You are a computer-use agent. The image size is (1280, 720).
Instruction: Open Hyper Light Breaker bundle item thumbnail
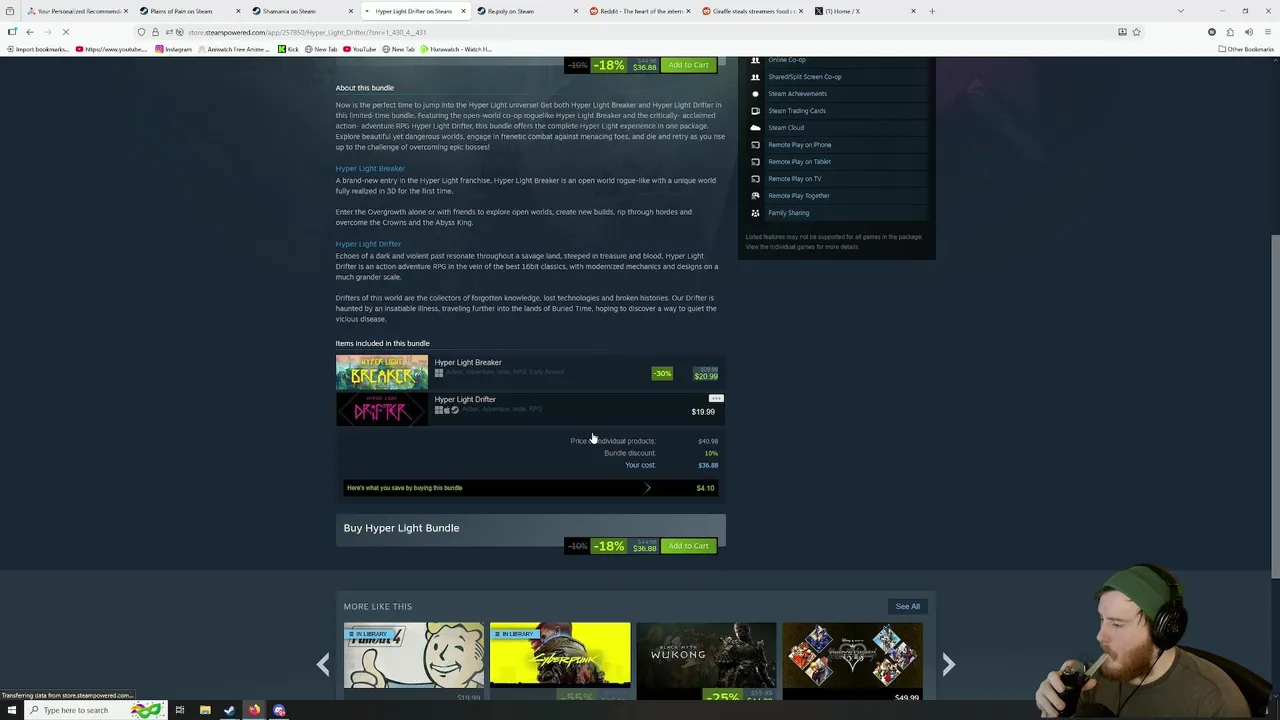tap(381, 373)
